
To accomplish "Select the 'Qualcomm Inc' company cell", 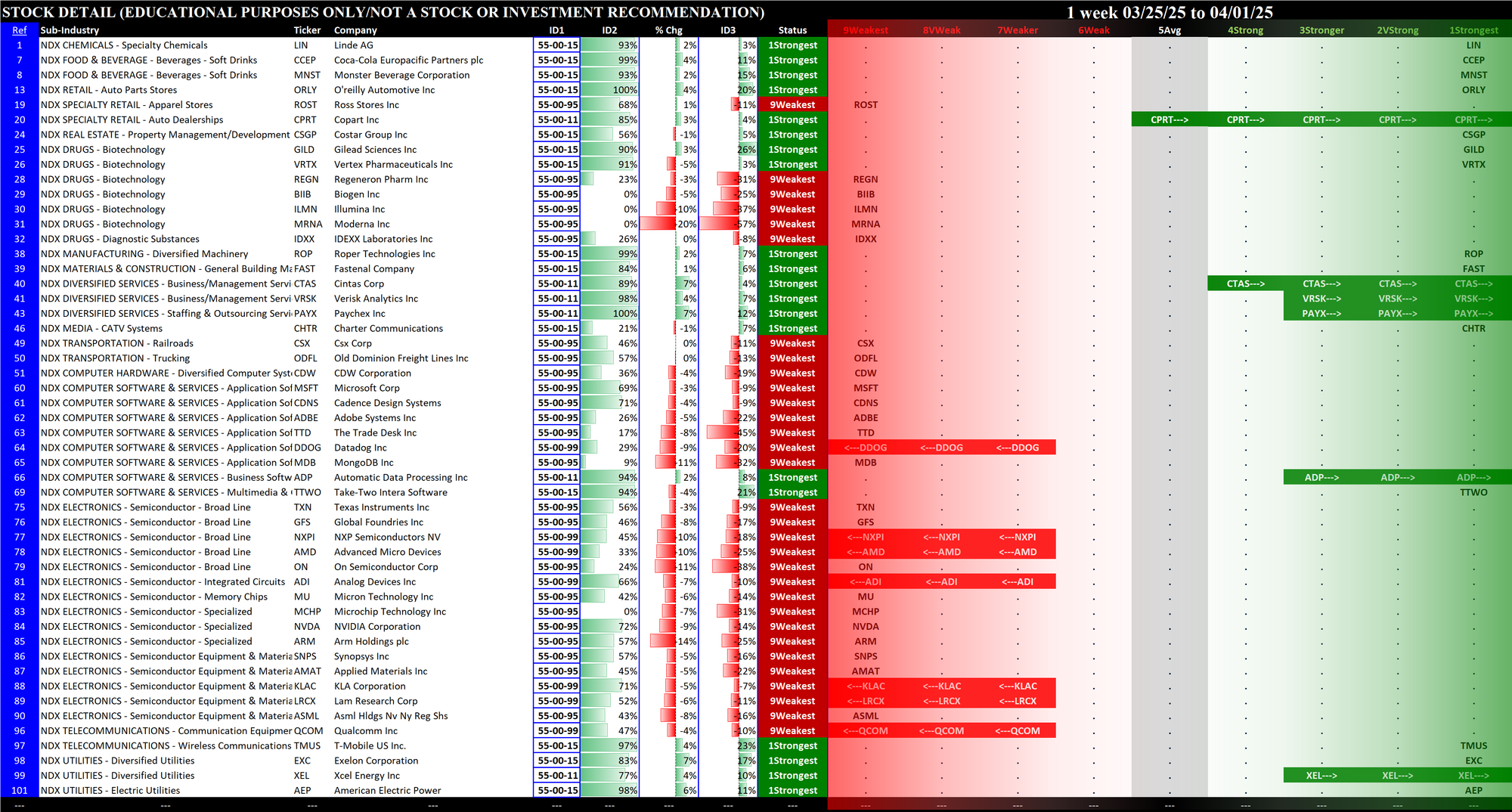I will coord(366,731).
